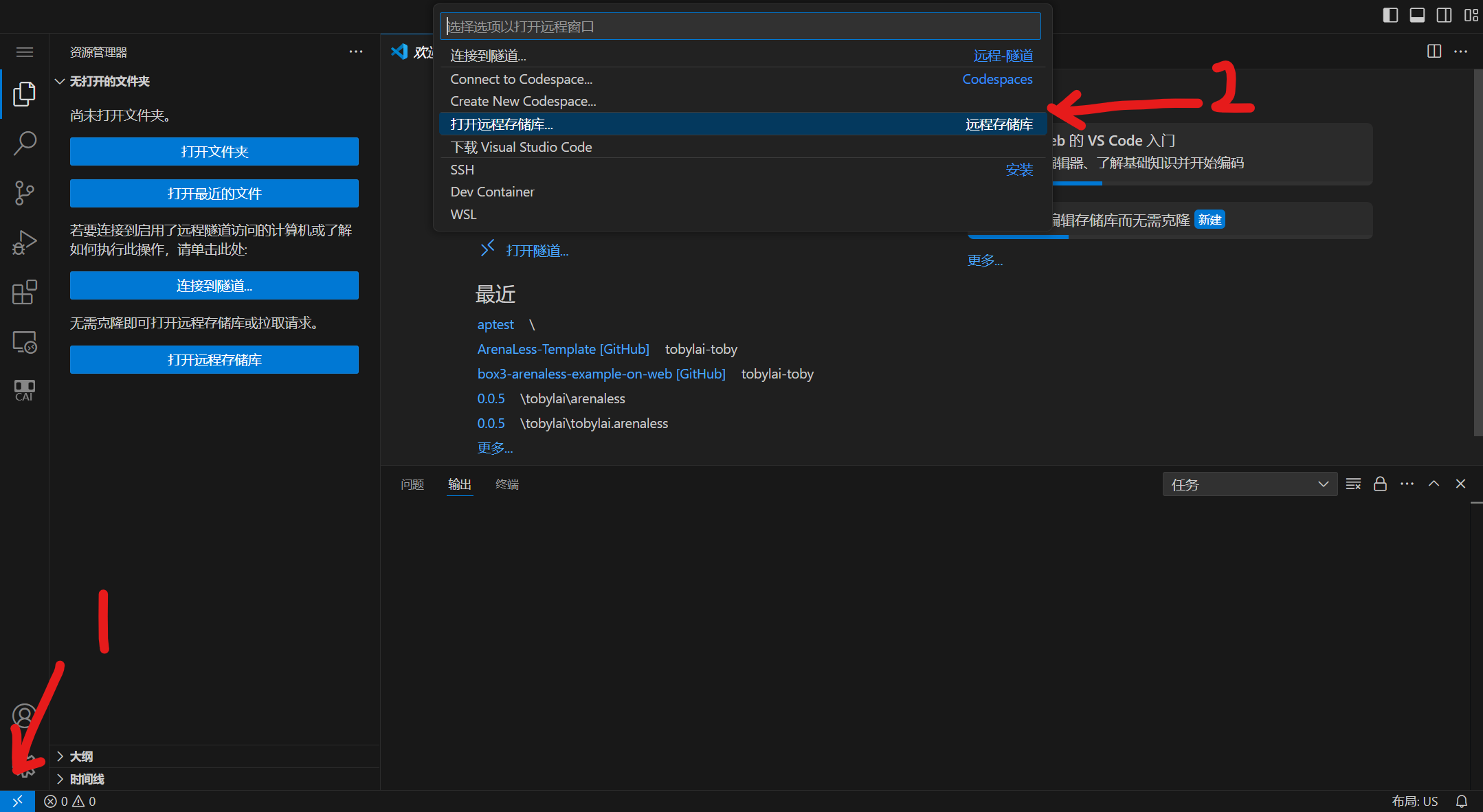Open the notifications bell in status bar
Image resolution: width=1483 pixels, height=812 pixels.
(x=1462, y=801)
